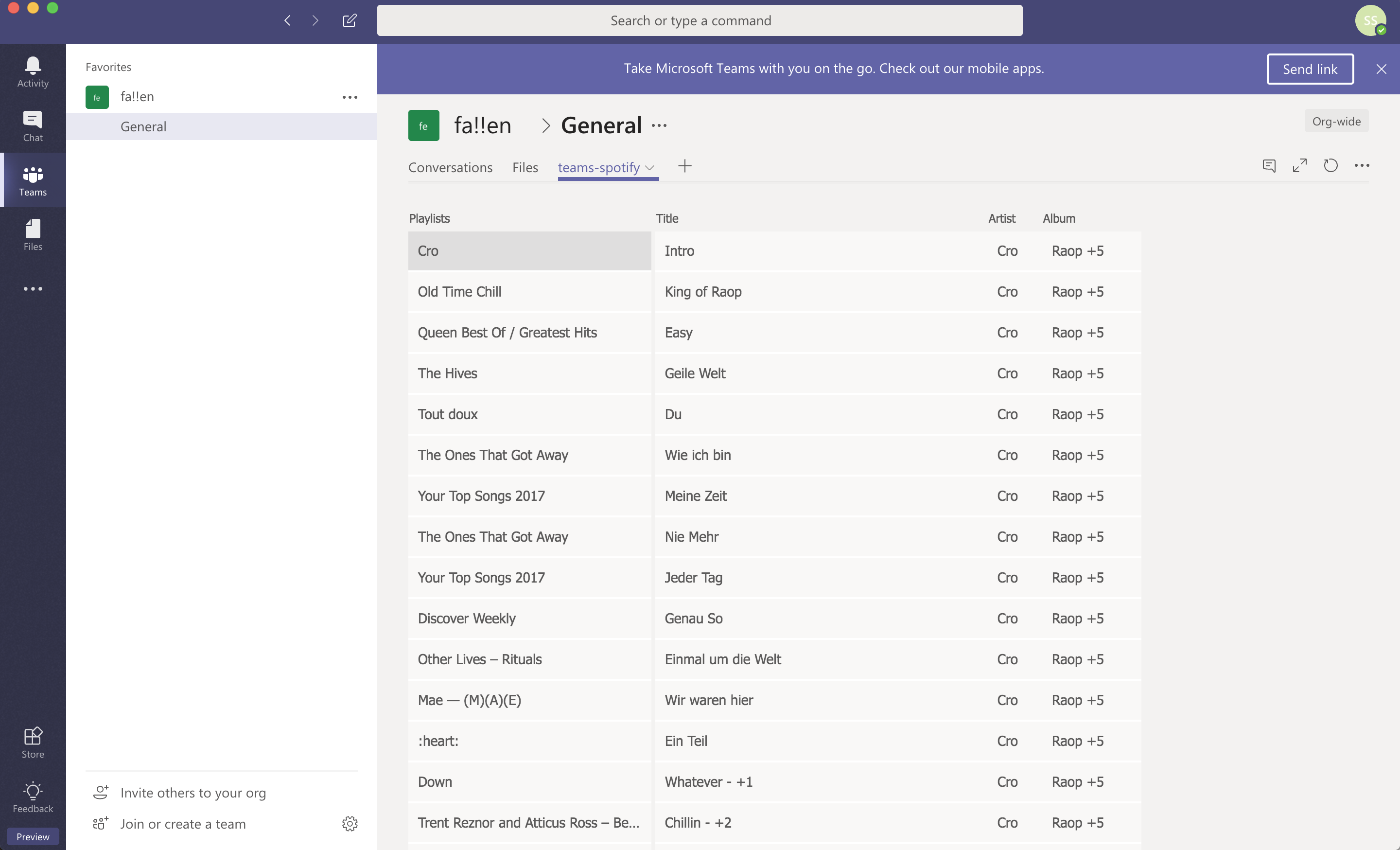Open General channel ellipsis menu
1400x850 pixels.
pyautogui.click(x=659, y=125)
